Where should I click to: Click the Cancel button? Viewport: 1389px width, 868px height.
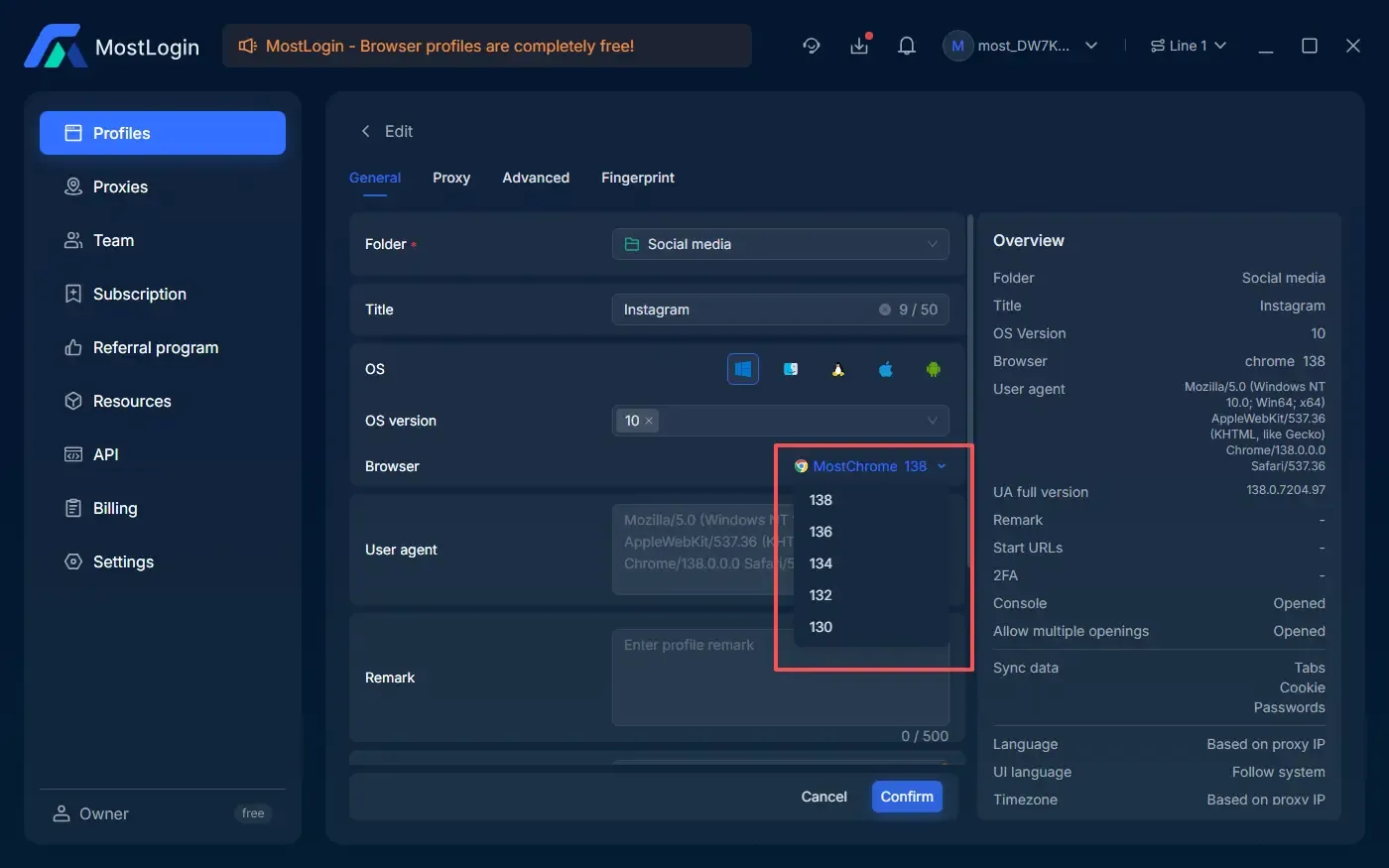click(824, 797)
